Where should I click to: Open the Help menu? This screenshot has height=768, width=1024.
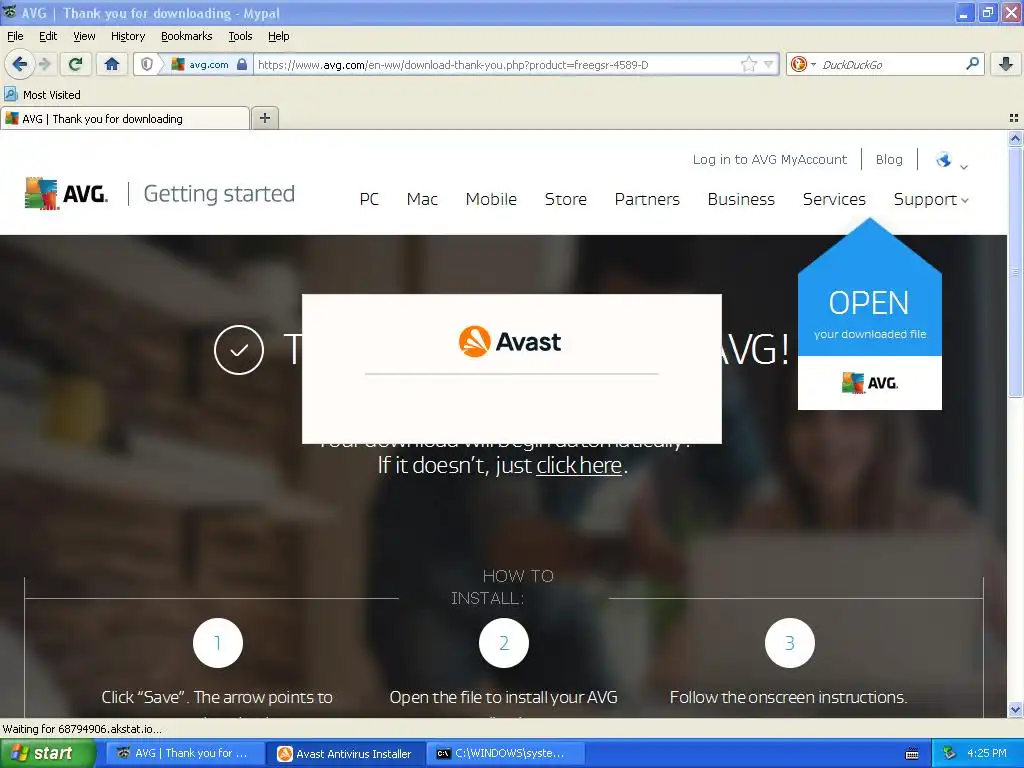pyautogui.click(x=279, y=36)
